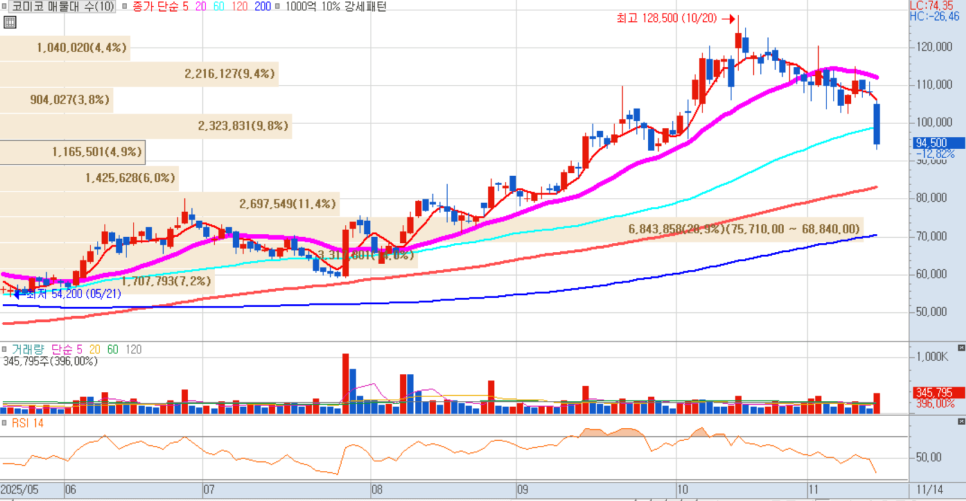966x501 pixels.
Task: Select volume 20 moving average legend in orange
Action: [x=95, y=349]
